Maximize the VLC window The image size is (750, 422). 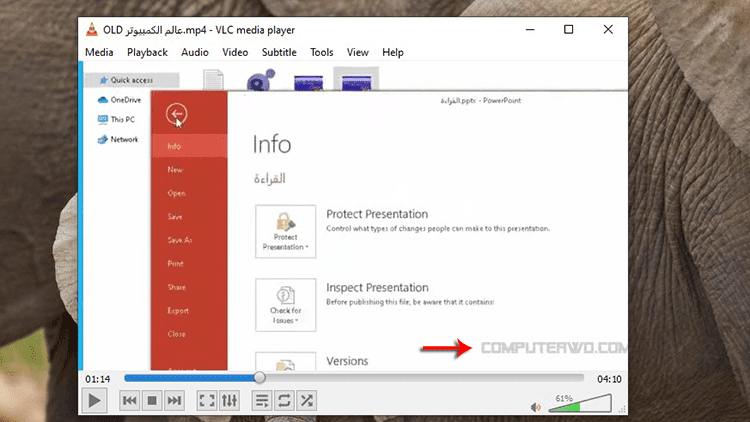[x=568, y=30]
